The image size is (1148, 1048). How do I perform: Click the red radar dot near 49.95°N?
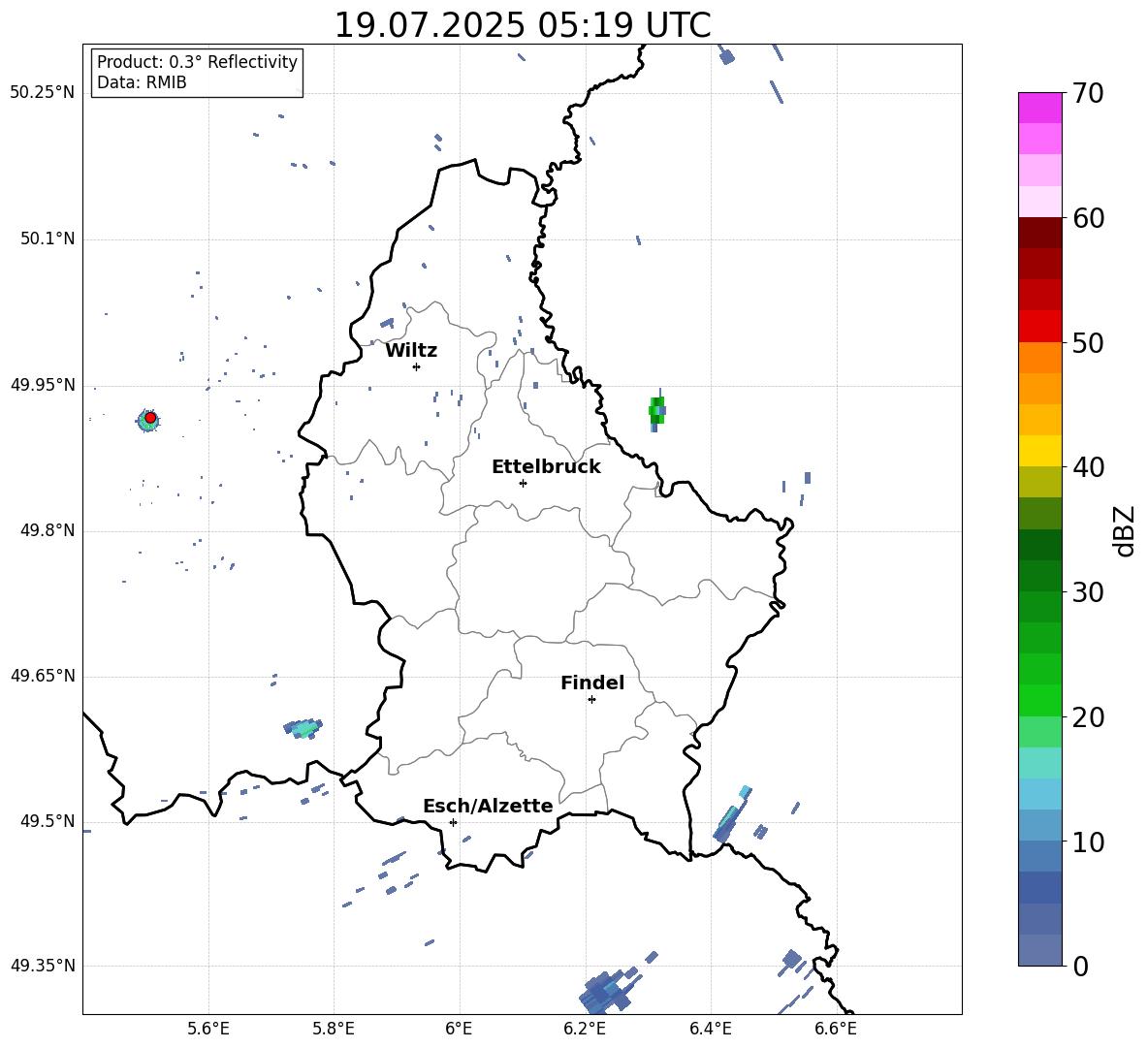150,418
